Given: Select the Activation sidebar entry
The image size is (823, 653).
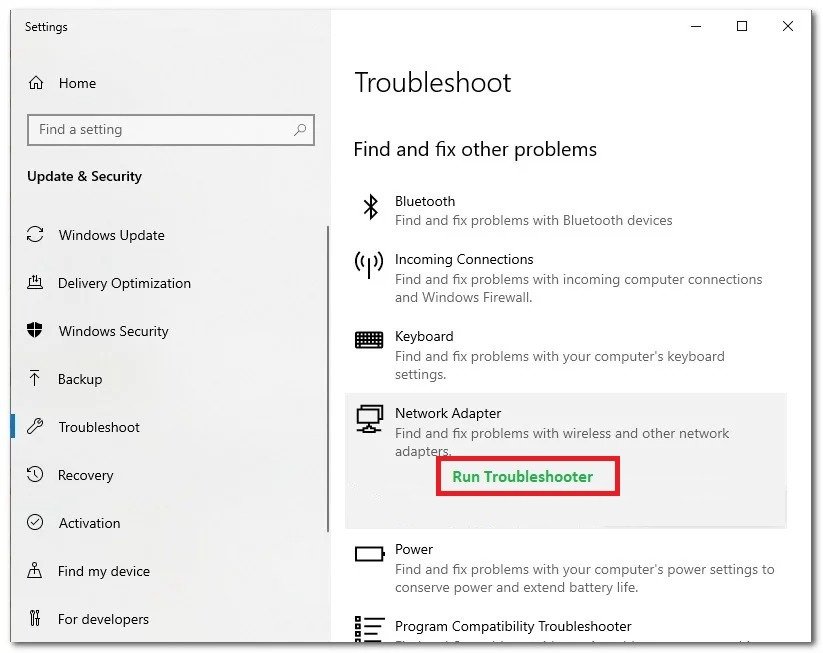Looking at the screenshot, I should pyautogui.click(x=88, y=523).
